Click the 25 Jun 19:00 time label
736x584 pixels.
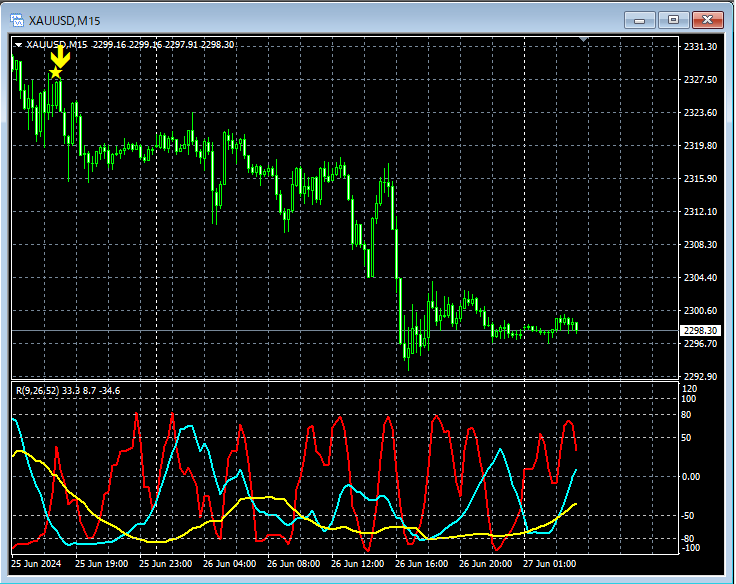click(x=101, y=564)
